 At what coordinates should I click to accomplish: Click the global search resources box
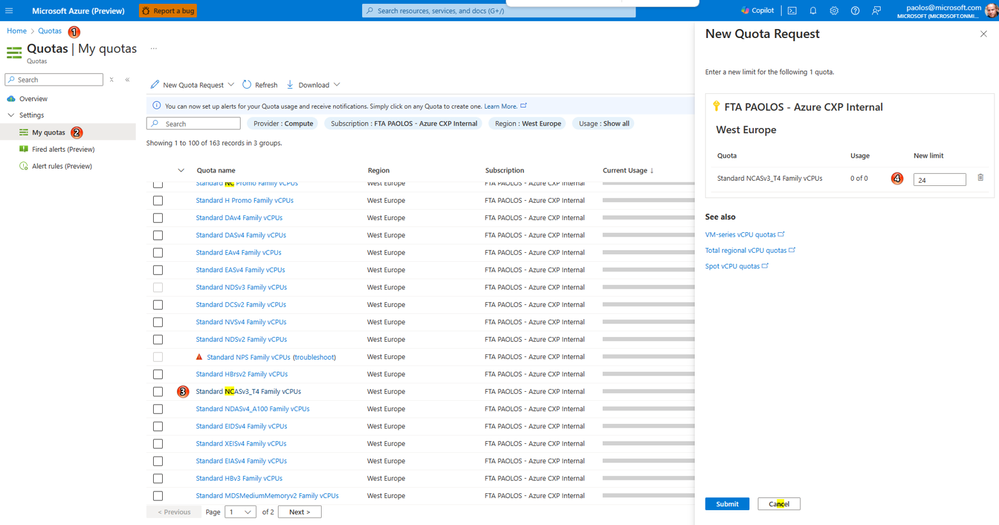(499, 11)
